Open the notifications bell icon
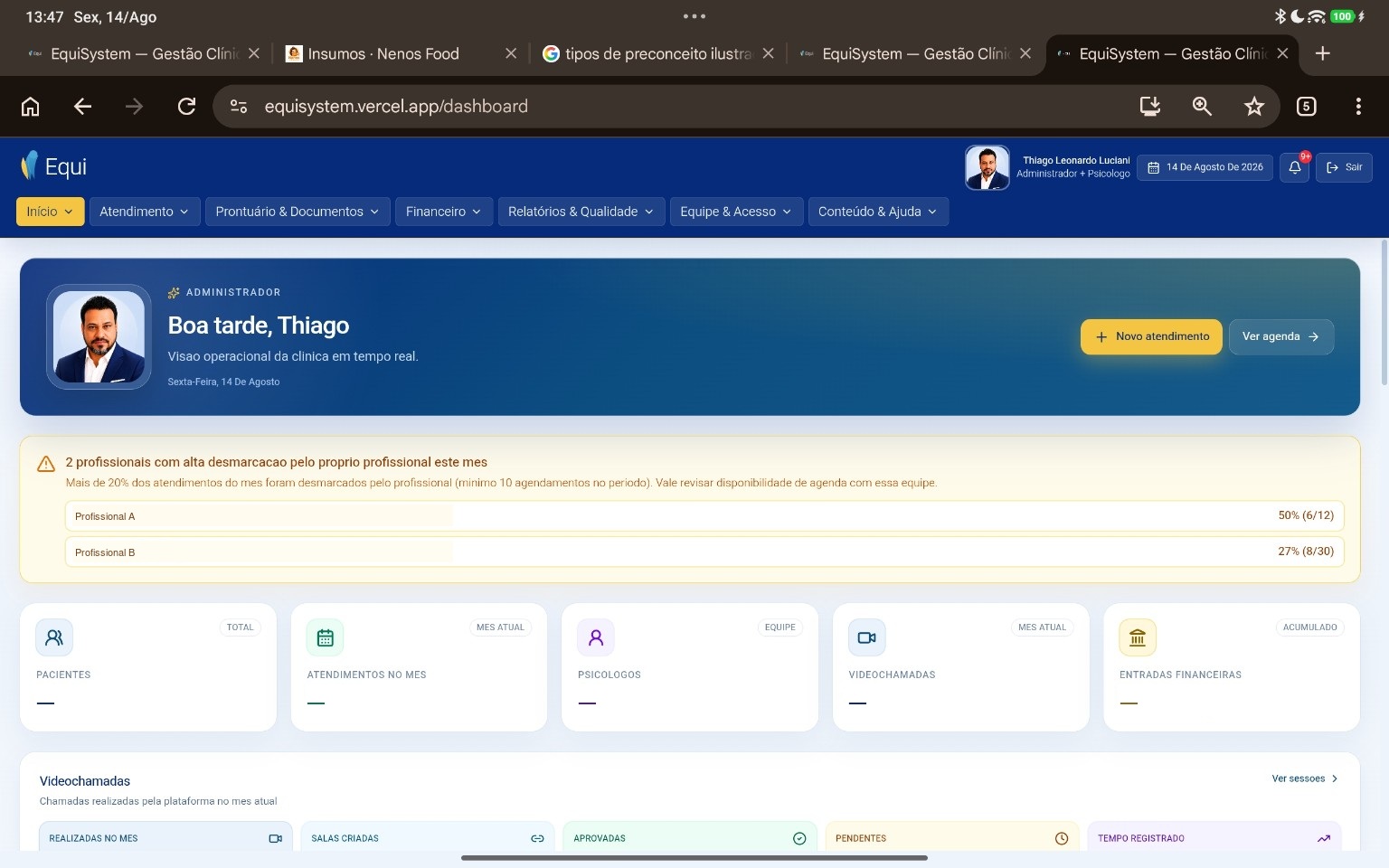 [x=1294, y=167]
